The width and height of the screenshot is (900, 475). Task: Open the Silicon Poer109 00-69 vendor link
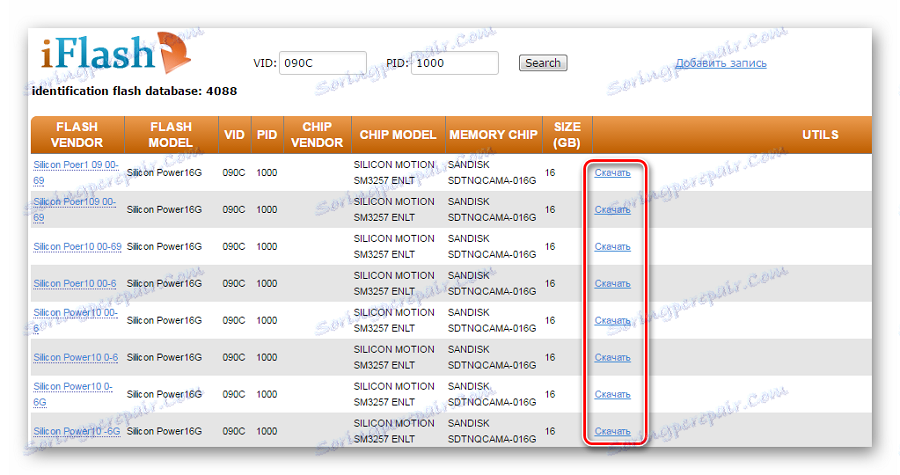click(75, 209)
